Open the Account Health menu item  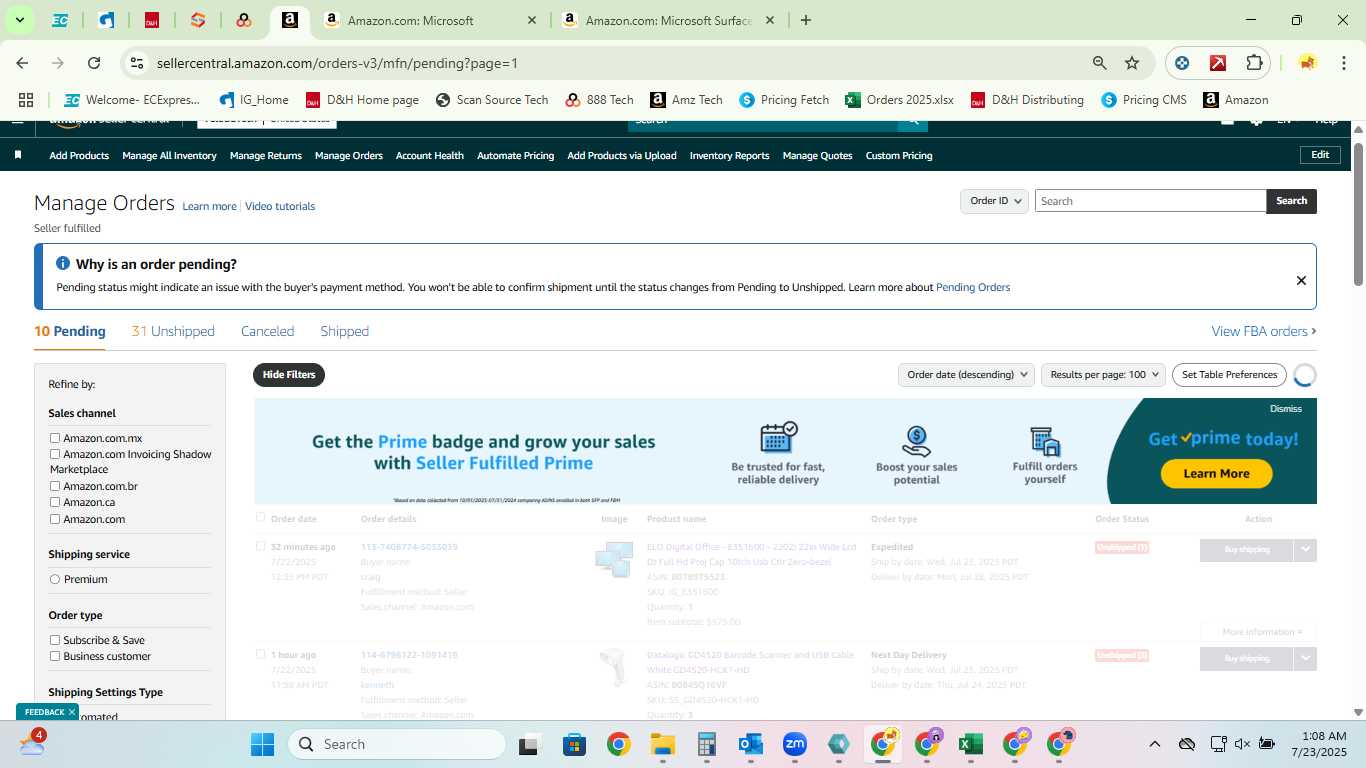click(429, 156)
